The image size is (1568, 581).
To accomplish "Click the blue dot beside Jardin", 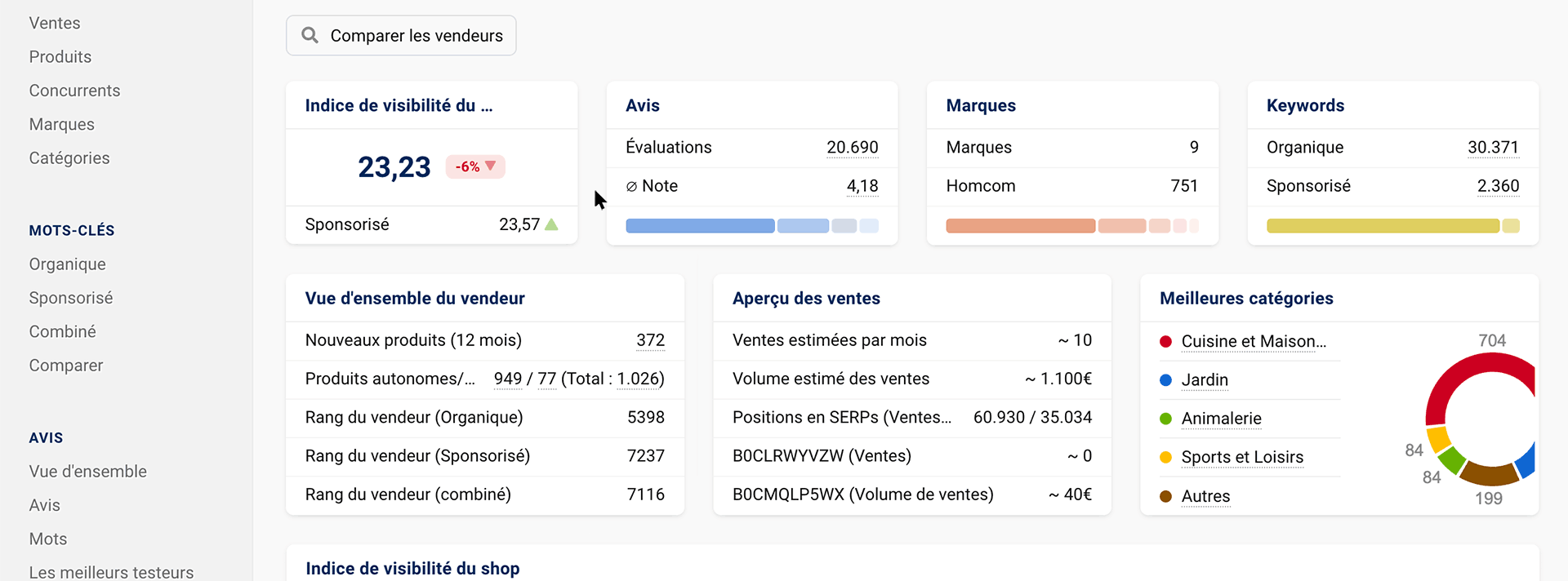I will click(1165, 380).
